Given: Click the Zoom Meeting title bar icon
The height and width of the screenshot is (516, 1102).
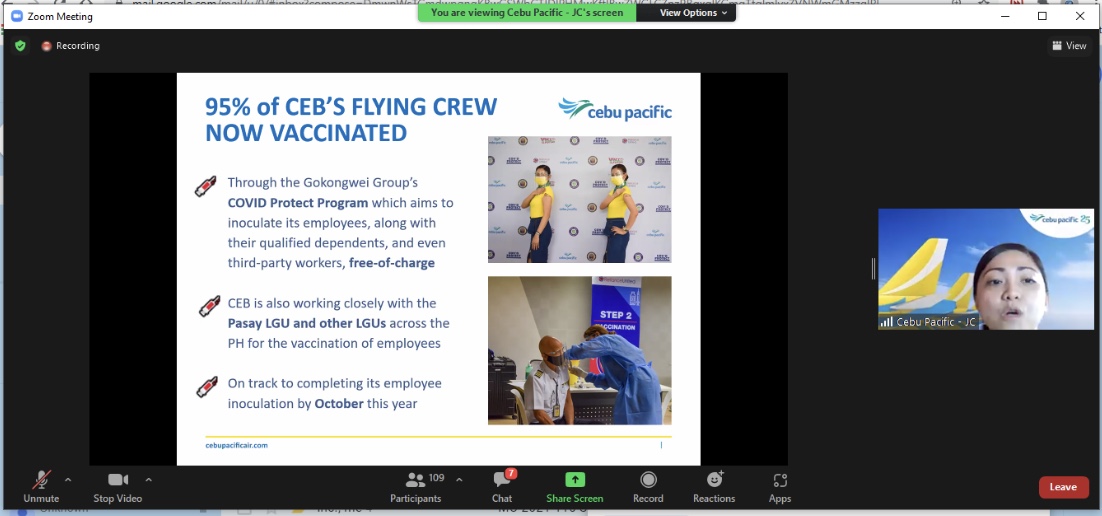Looking at the screenshot, I should 17,16.
